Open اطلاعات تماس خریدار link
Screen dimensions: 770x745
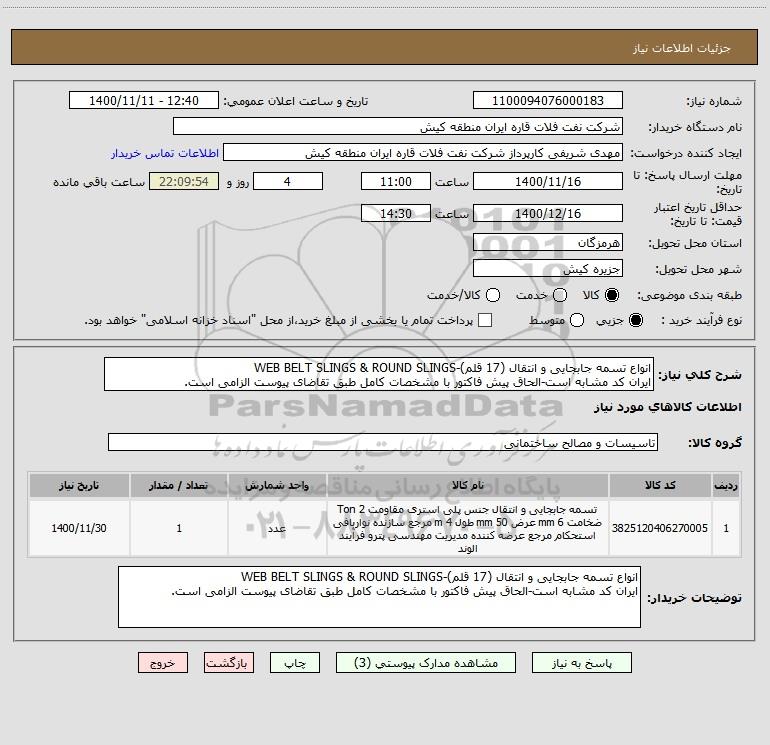coord(165,153)
